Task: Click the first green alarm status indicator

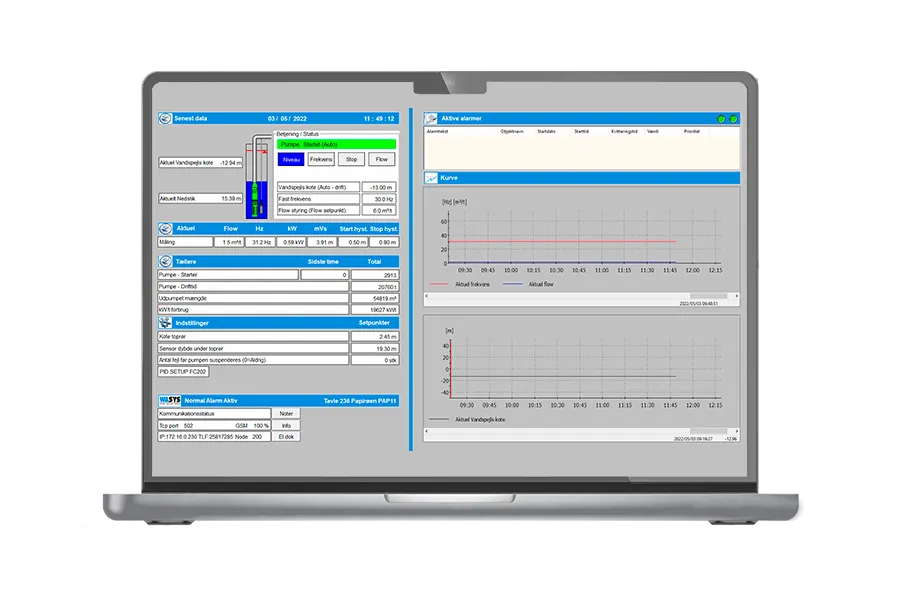Action: tap(721, 119)
